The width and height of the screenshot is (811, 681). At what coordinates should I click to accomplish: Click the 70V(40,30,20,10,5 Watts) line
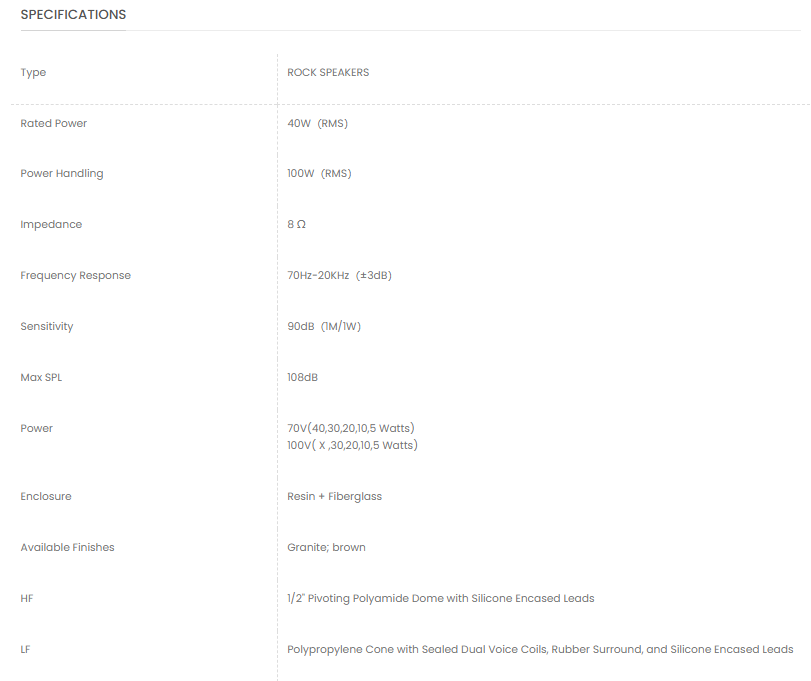pos(351,428)
